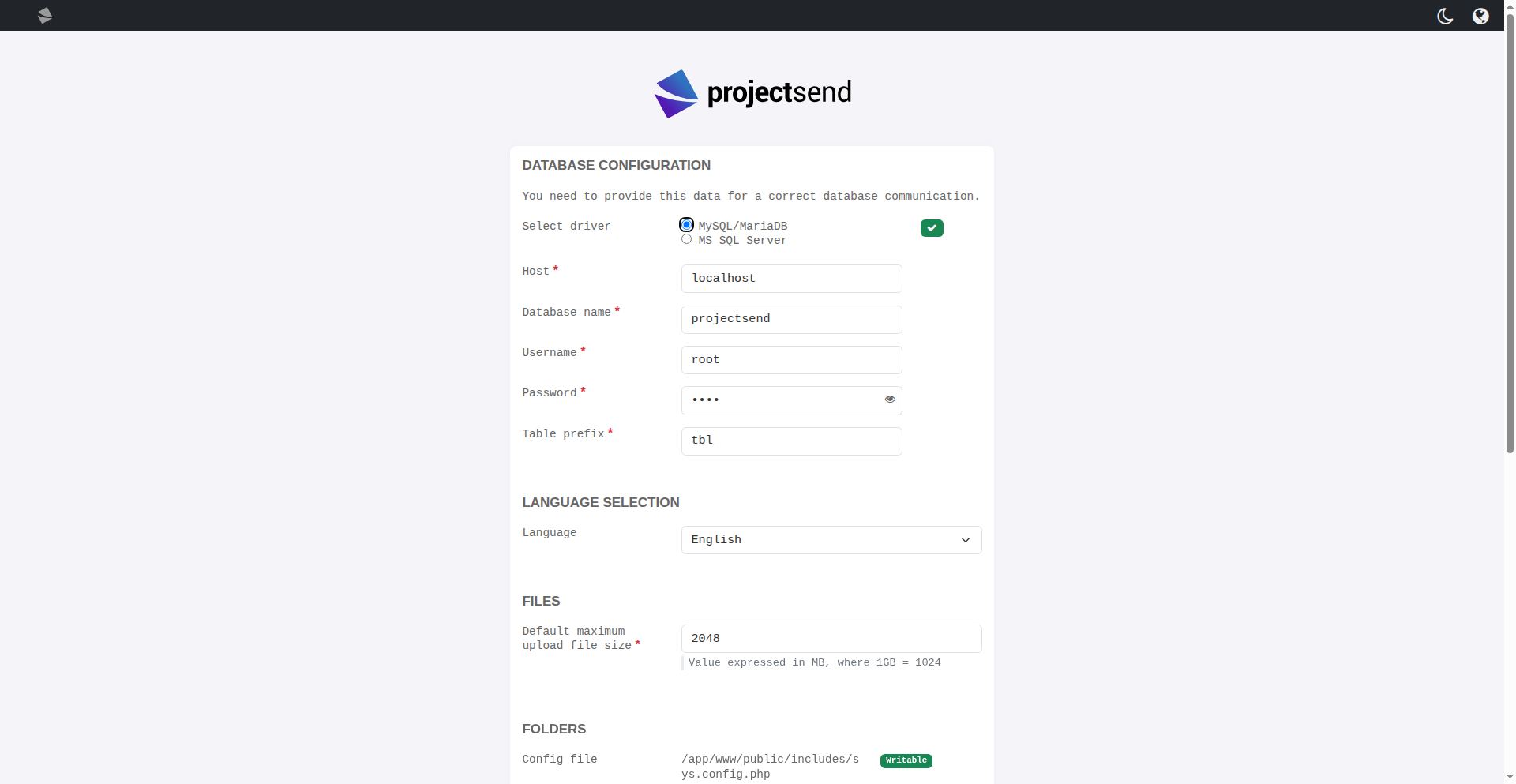Show the password using eye icon
The image size is (1516, 784).
[890, 400]
